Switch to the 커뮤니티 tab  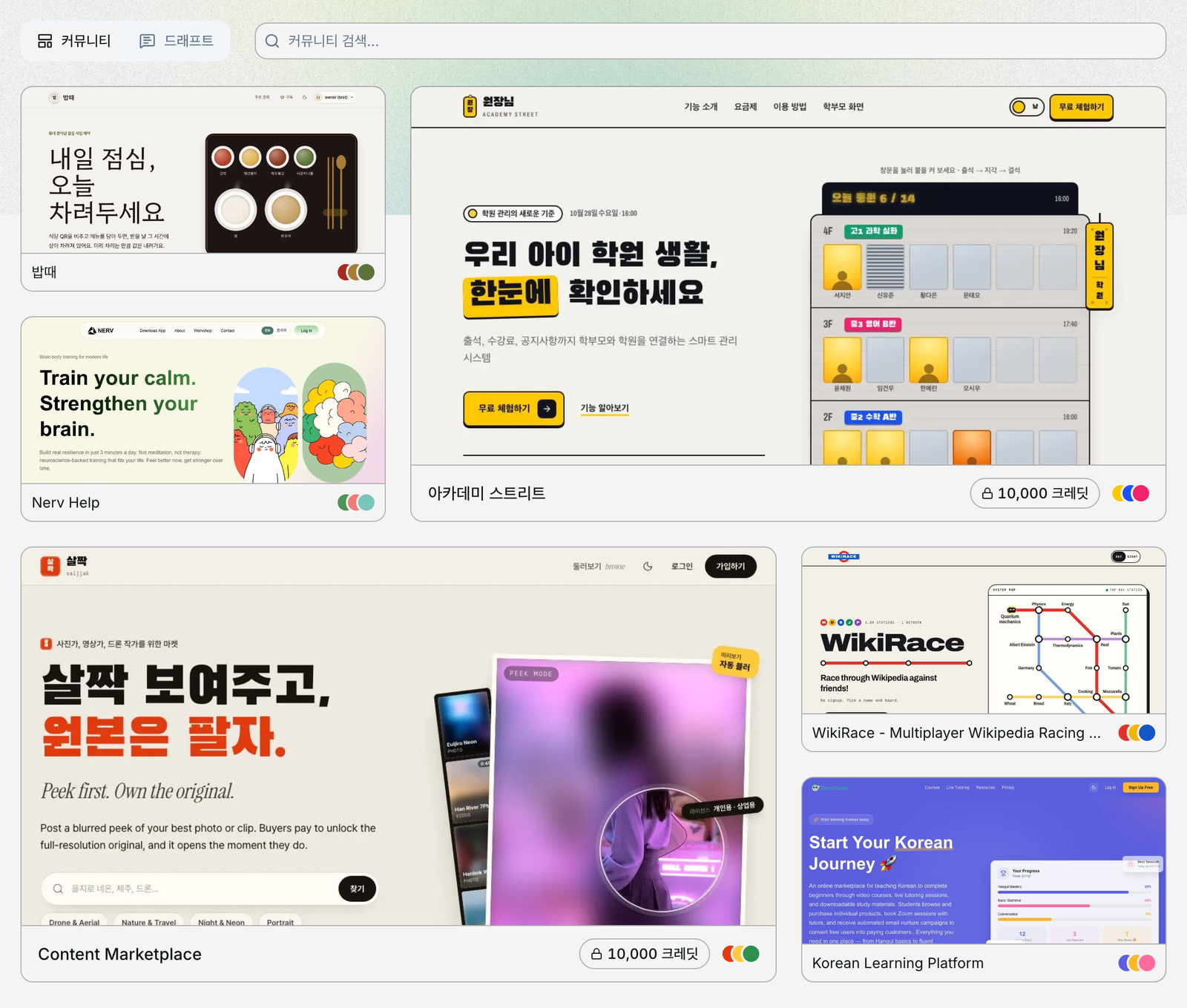click(x=74, y=41)
